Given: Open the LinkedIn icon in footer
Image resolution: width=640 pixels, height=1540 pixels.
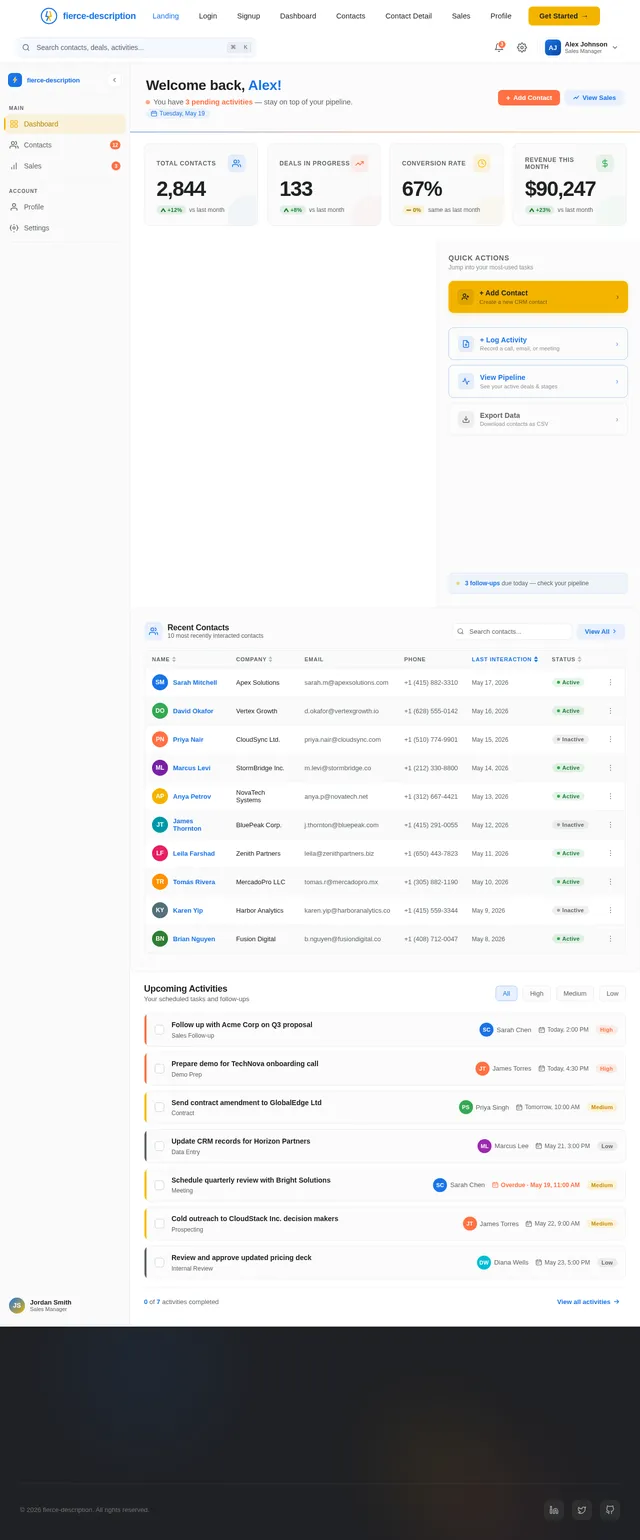Looking at the screenshot, I should click(554, 1510).
